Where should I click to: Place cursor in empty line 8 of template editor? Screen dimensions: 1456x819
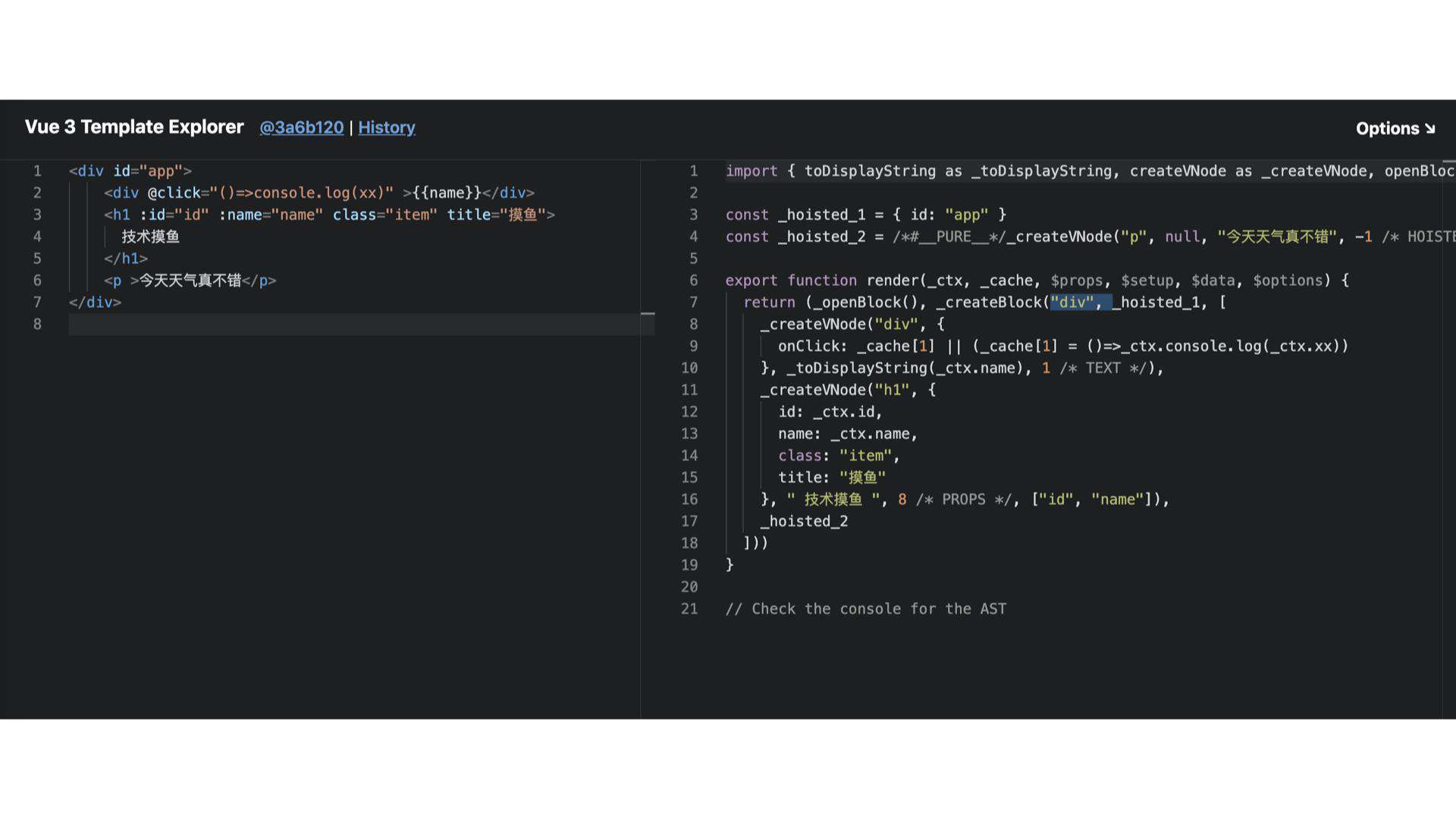click(x=355, y=324)
